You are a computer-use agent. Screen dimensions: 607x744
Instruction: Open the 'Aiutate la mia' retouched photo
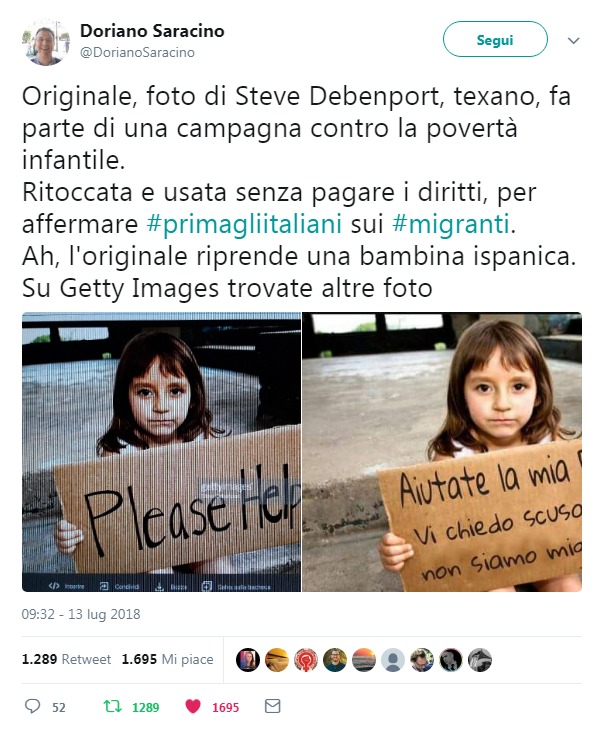(442, 452)
